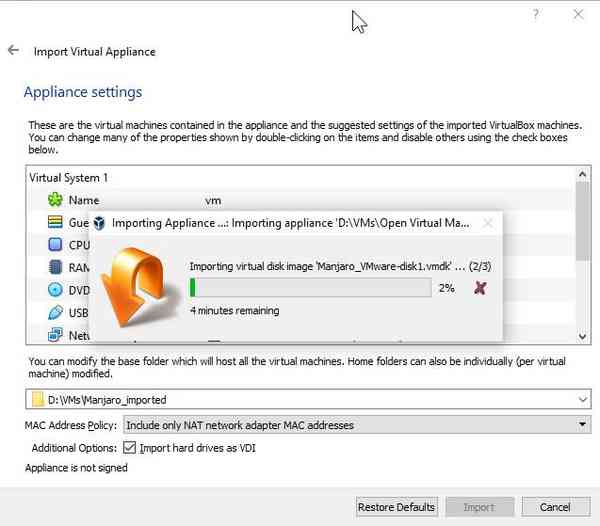
Task: Cancel the import with the red X icon
Action: pos(480,288)
